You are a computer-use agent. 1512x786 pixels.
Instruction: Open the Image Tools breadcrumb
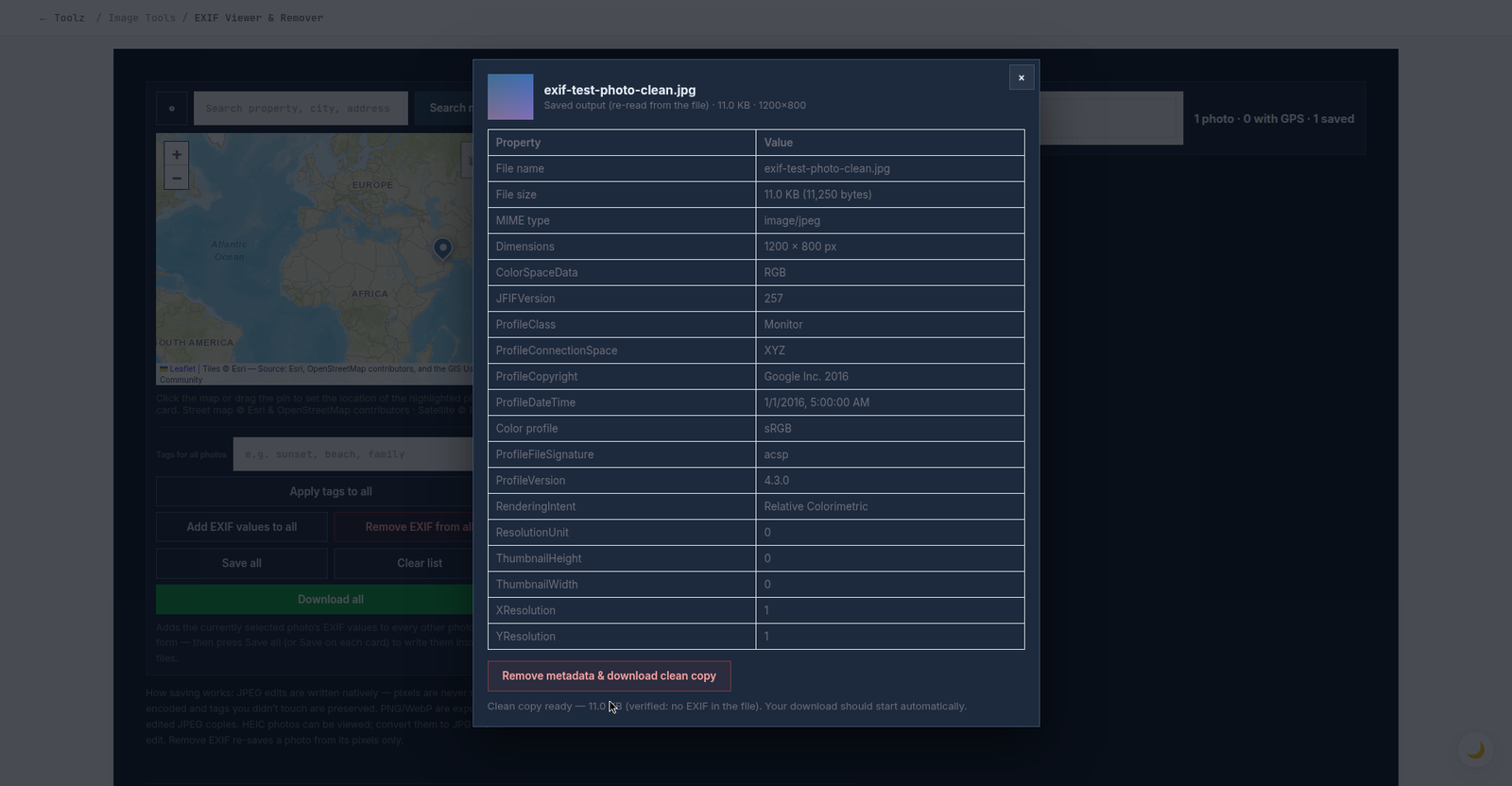coord(142,18)
